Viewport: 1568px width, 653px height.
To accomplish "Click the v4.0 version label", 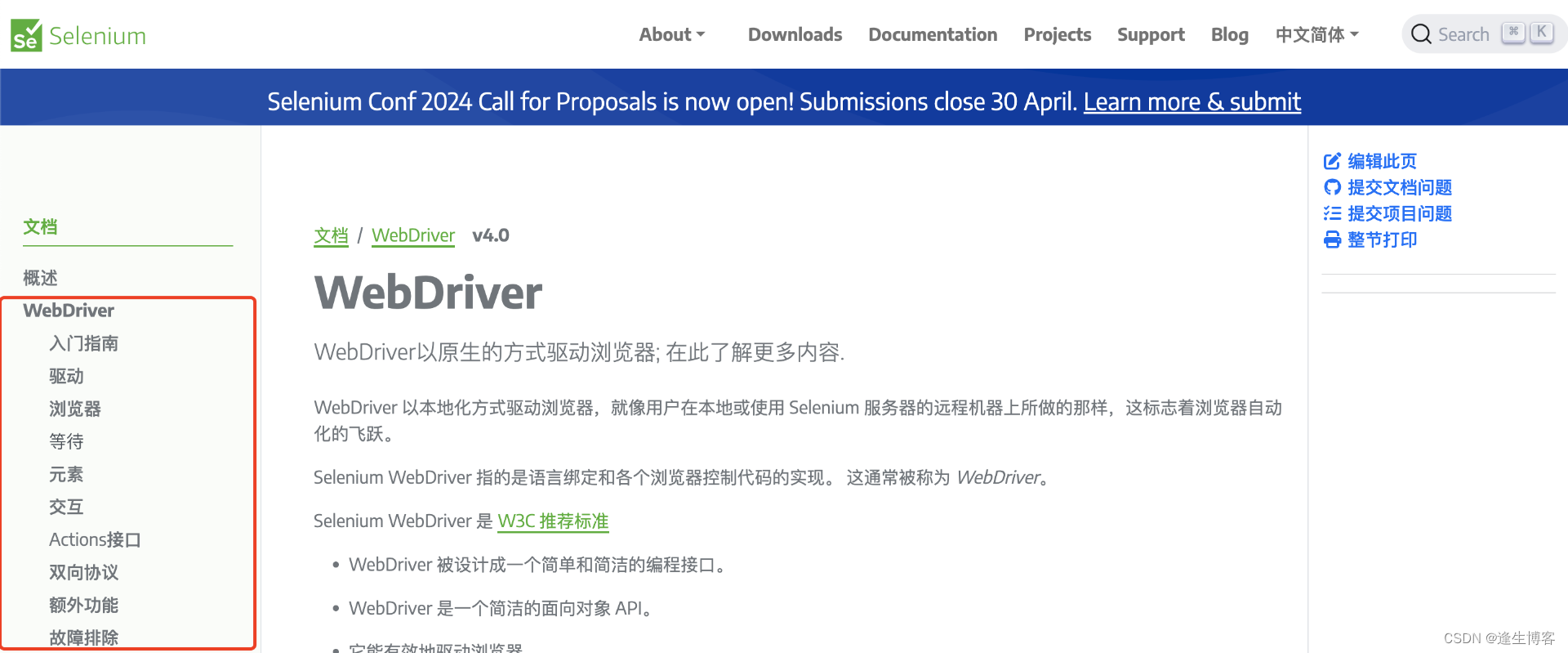I will coord(490,235).
